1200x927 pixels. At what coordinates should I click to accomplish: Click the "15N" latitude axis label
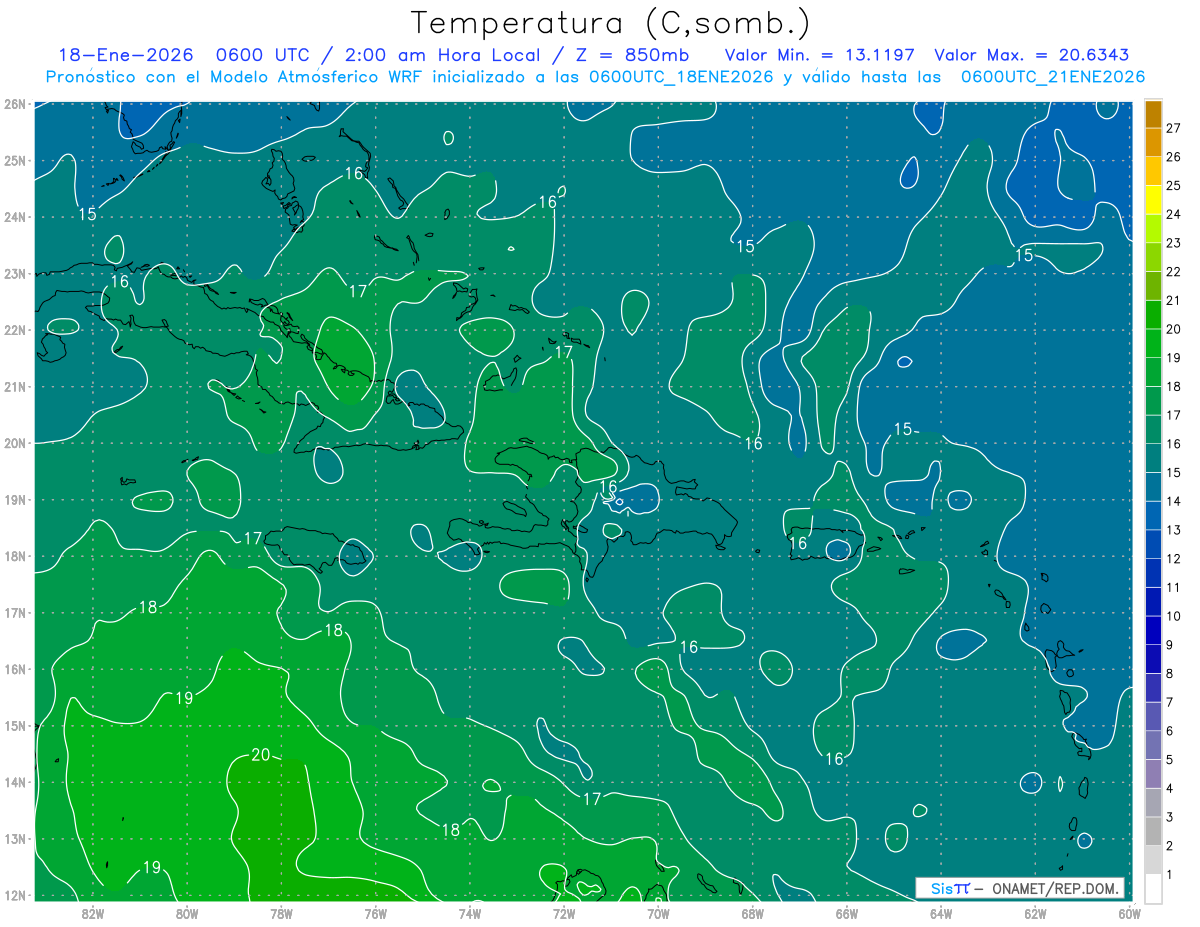(15, 725)
